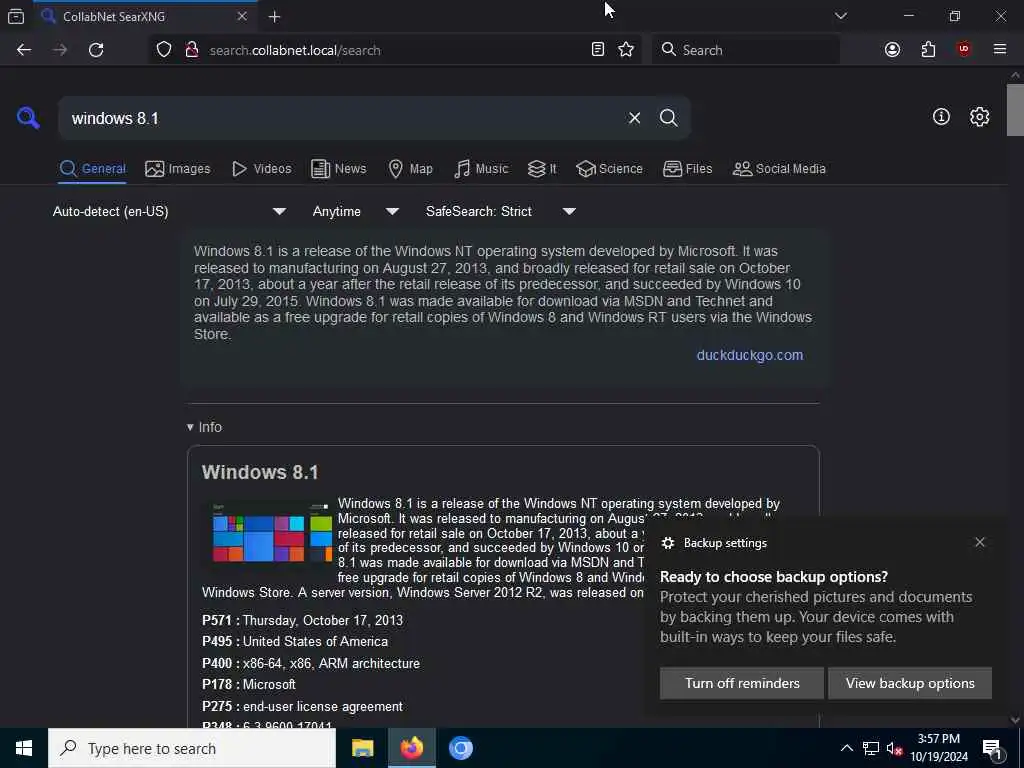Switch to the News search tab
1024x768 pixels.
pyautogui.click(x=338, y=168)
